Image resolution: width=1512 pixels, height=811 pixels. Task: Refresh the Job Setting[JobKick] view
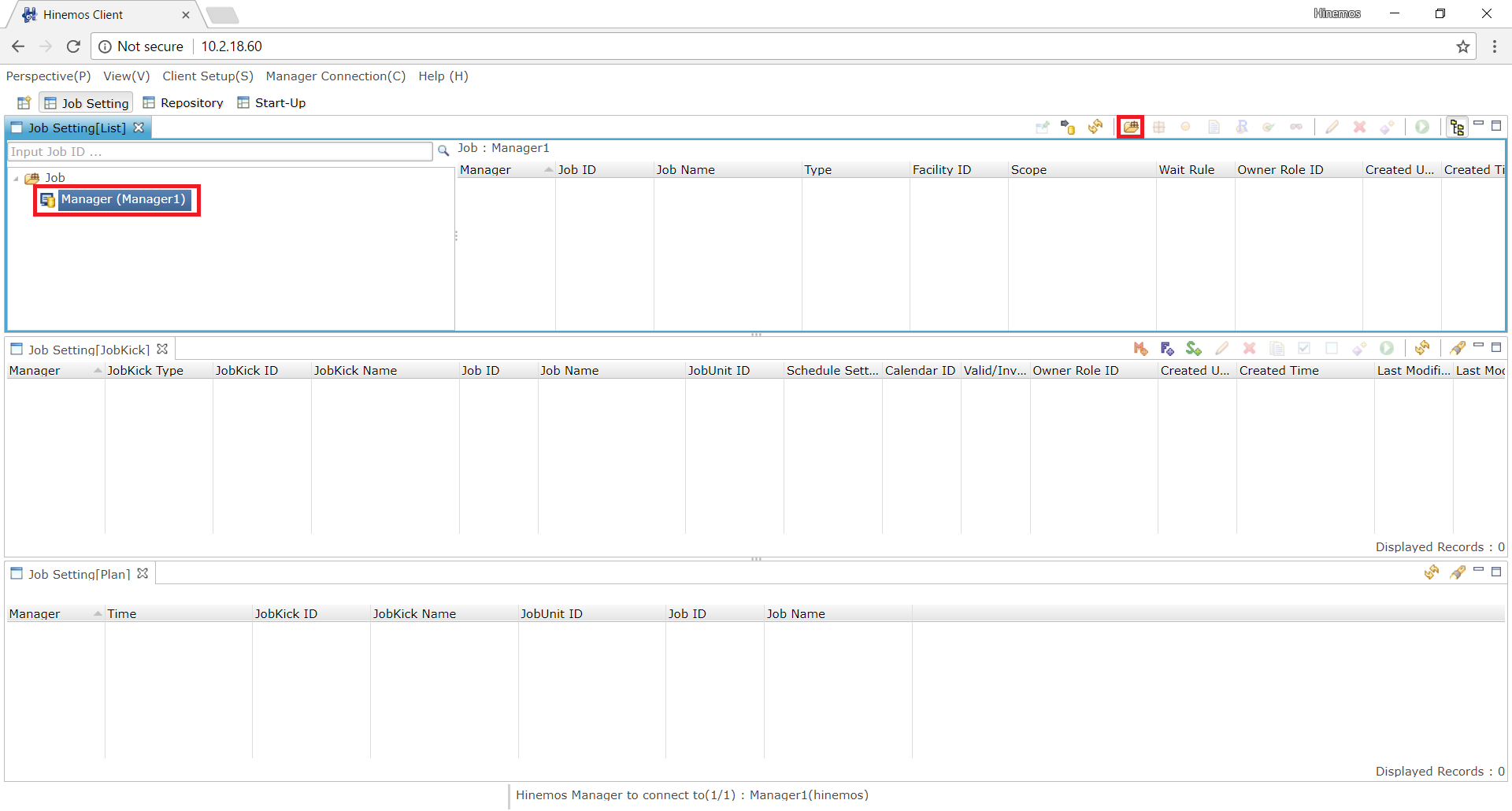pos(1422,348)
